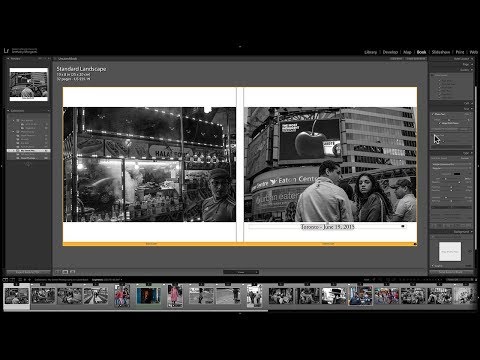The image size is (480, 360).
Task: Collapse the Background panel
Action: coord(472,231)
